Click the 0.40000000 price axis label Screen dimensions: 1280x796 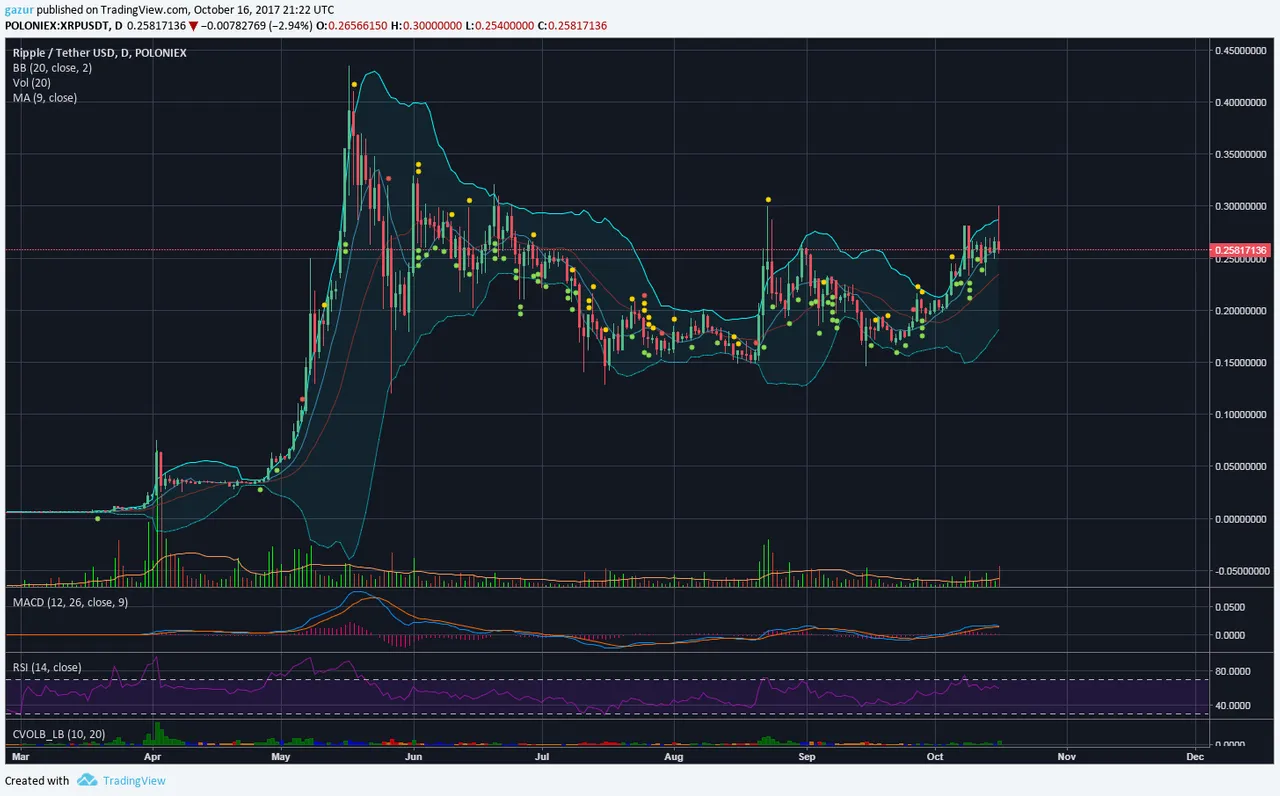tap(1243, 102)
